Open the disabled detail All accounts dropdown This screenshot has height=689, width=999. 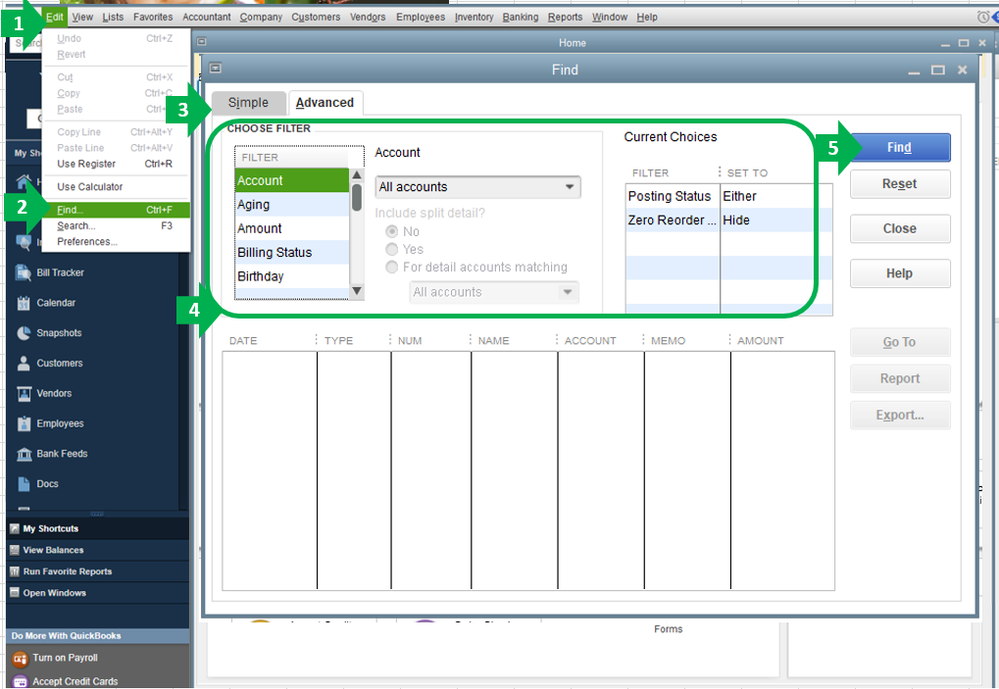click(x=494, y=292)
